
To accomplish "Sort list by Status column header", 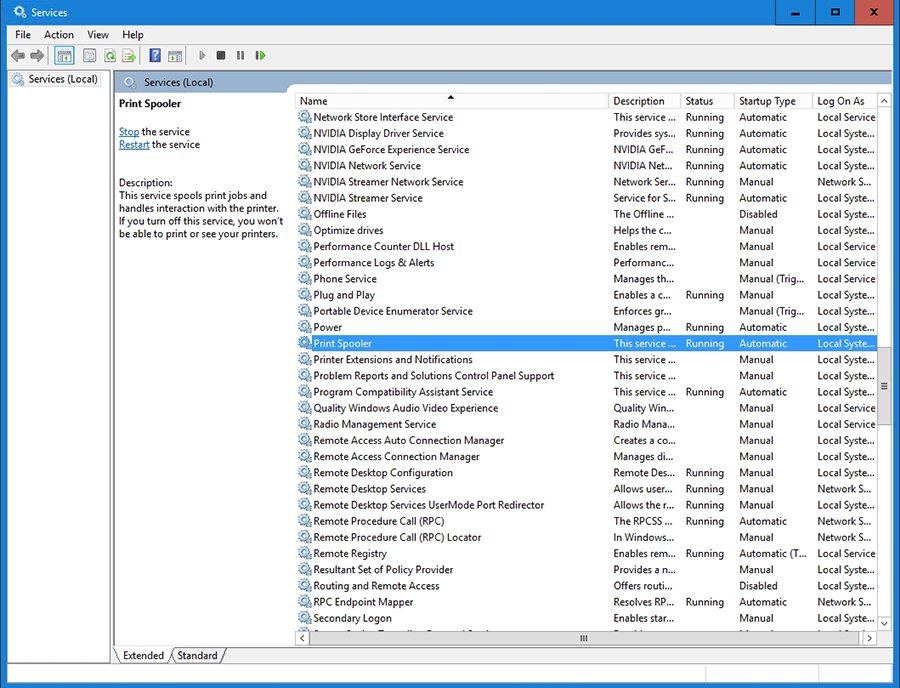I will [699, 101].
